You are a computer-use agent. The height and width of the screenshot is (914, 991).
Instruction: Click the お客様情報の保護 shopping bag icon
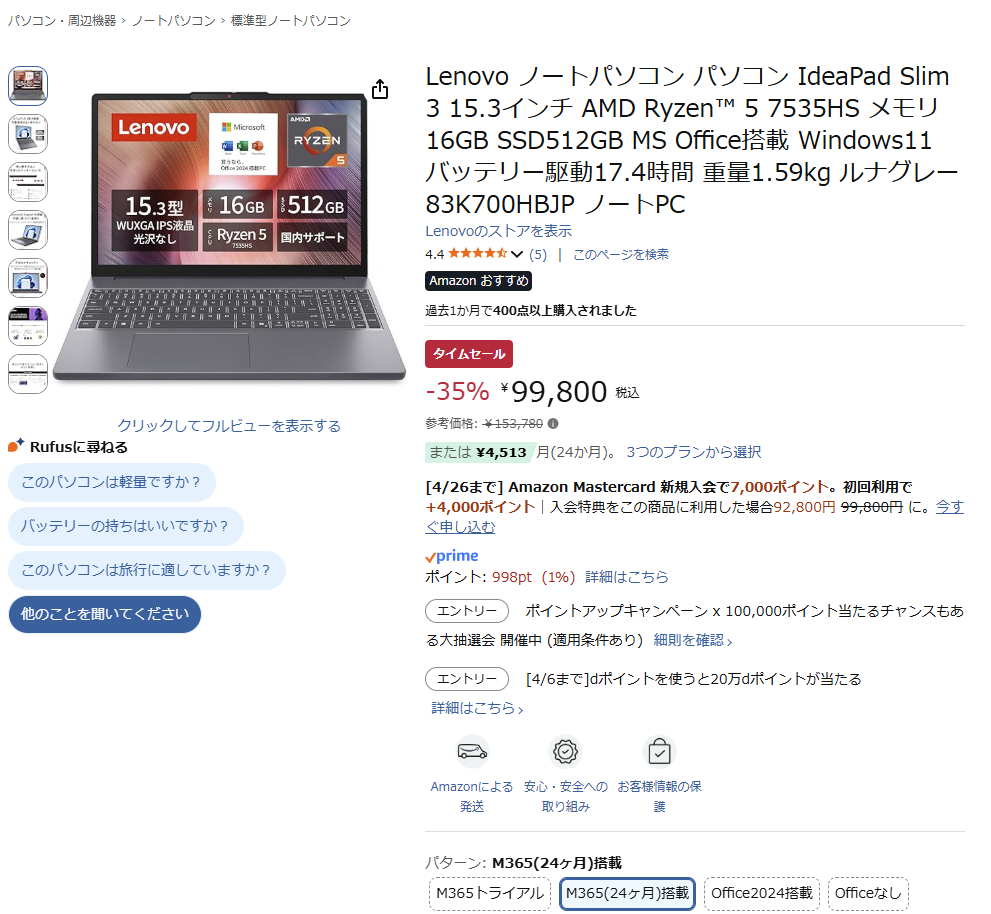659,752
